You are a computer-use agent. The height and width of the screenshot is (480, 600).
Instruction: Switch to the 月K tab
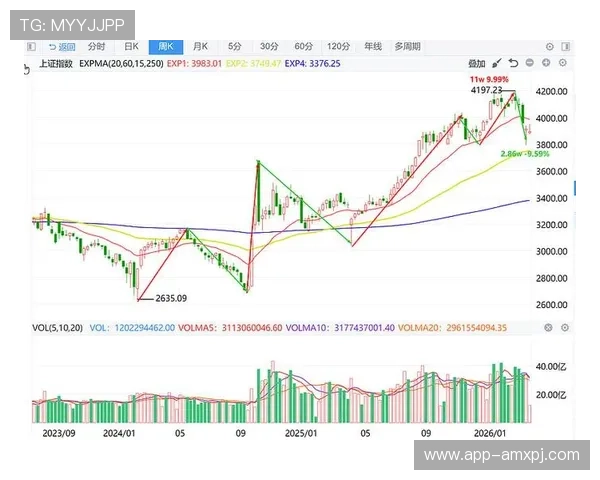pos(200,47)
